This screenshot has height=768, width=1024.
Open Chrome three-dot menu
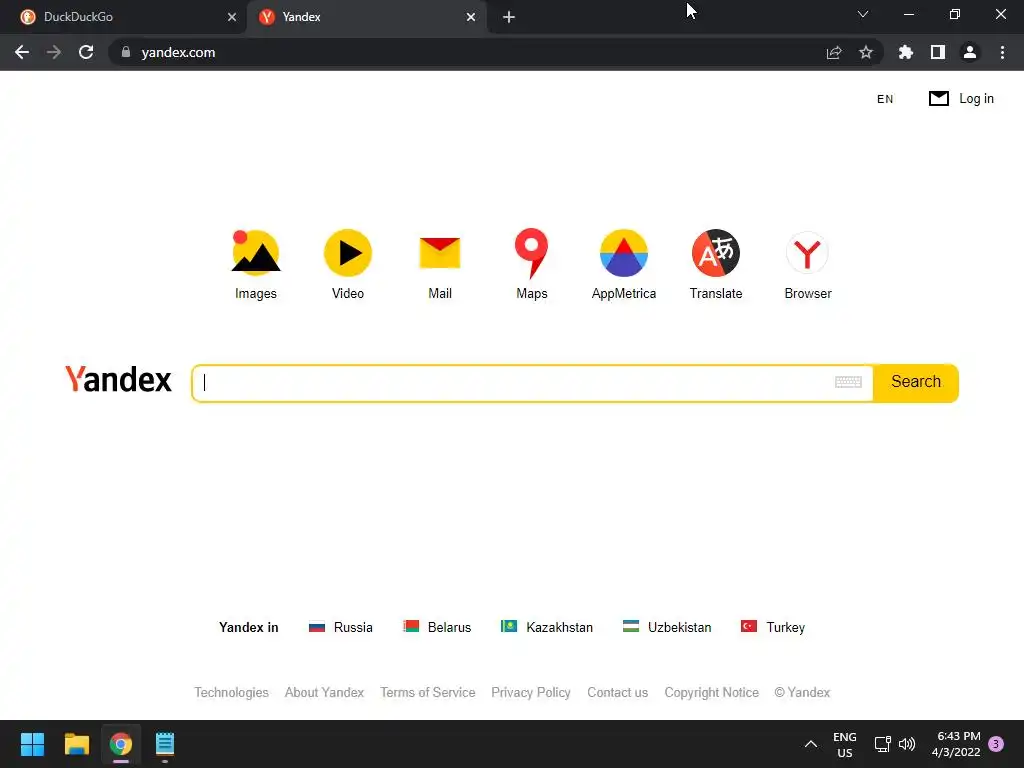click(1002, 52)
